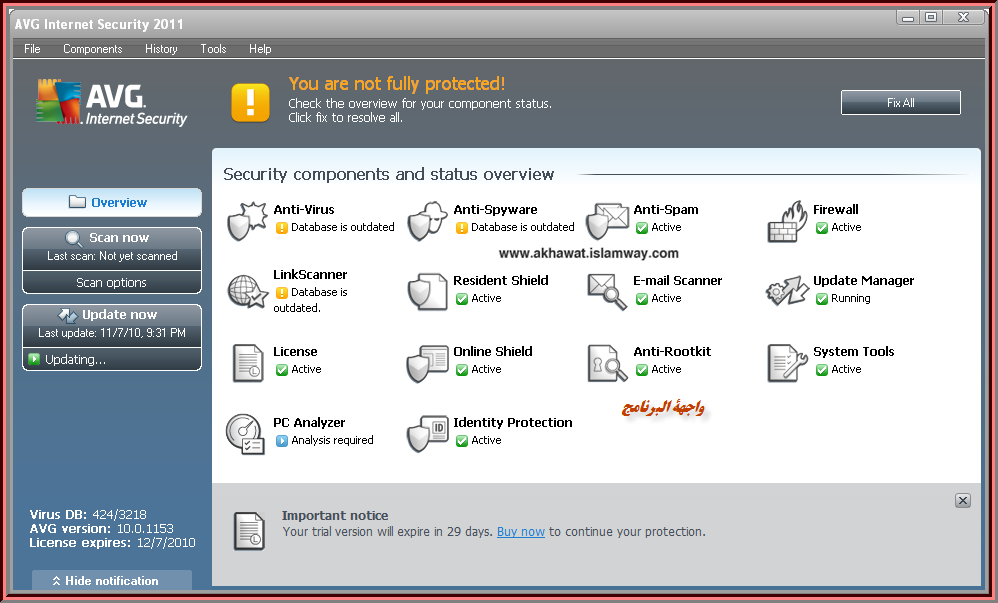The height and width of the screenshot is (603, 998).
Task: Click the Important notice document icon
Action: [250, 531]
